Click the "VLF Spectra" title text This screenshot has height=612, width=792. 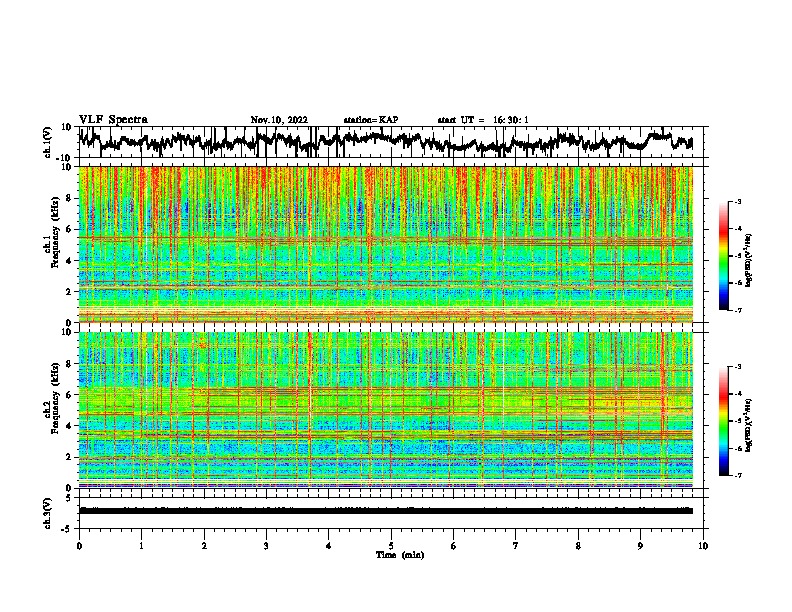coord(113,120)
